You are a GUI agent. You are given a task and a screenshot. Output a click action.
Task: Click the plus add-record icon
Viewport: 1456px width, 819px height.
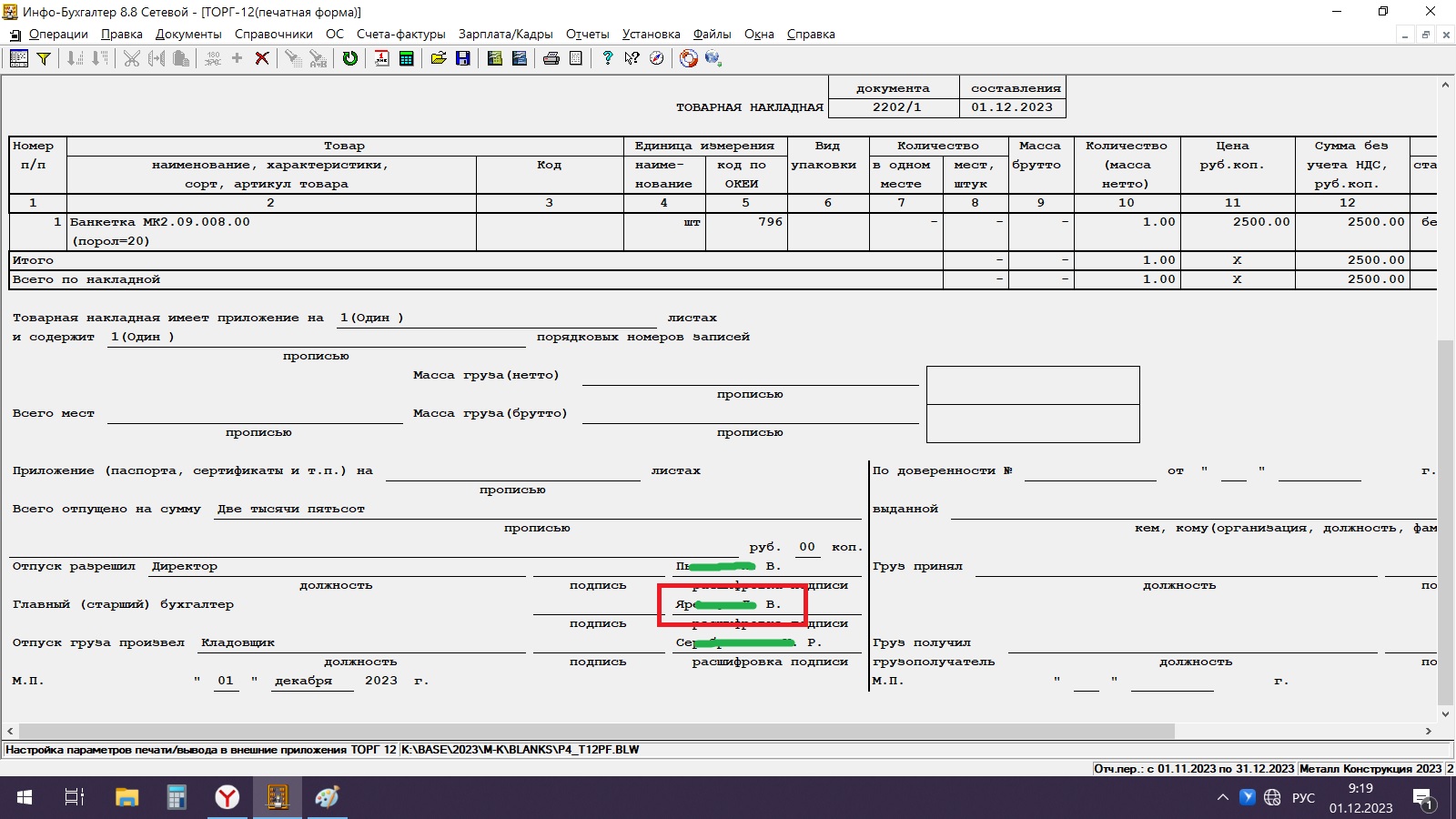point(238,58)
